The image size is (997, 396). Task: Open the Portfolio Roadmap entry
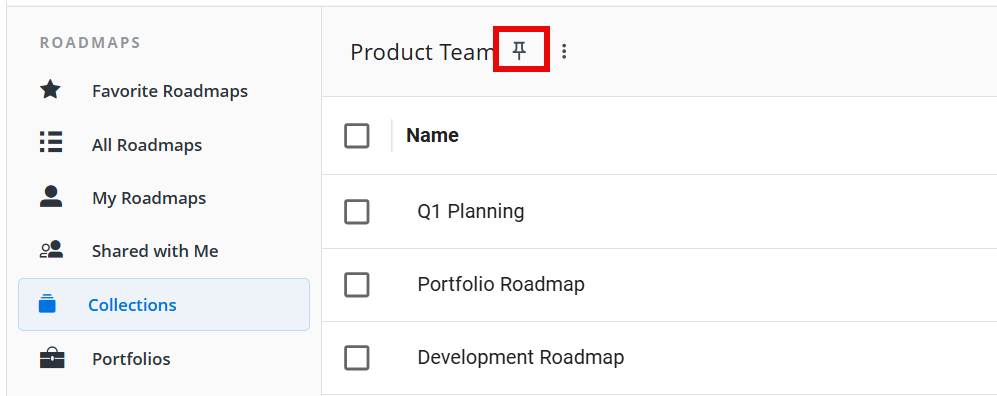501,284
